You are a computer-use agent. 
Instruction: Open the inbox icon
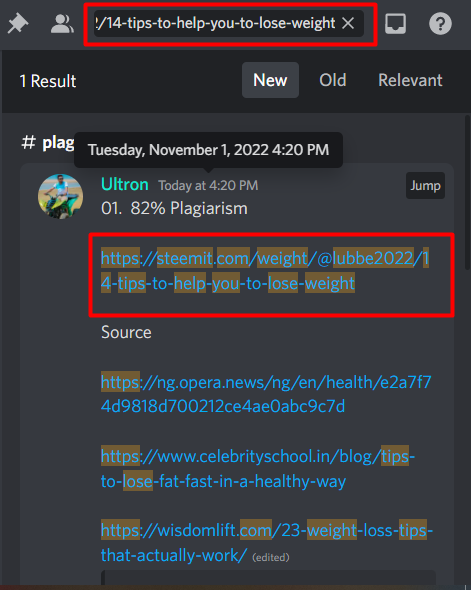(x=395, y=23)
